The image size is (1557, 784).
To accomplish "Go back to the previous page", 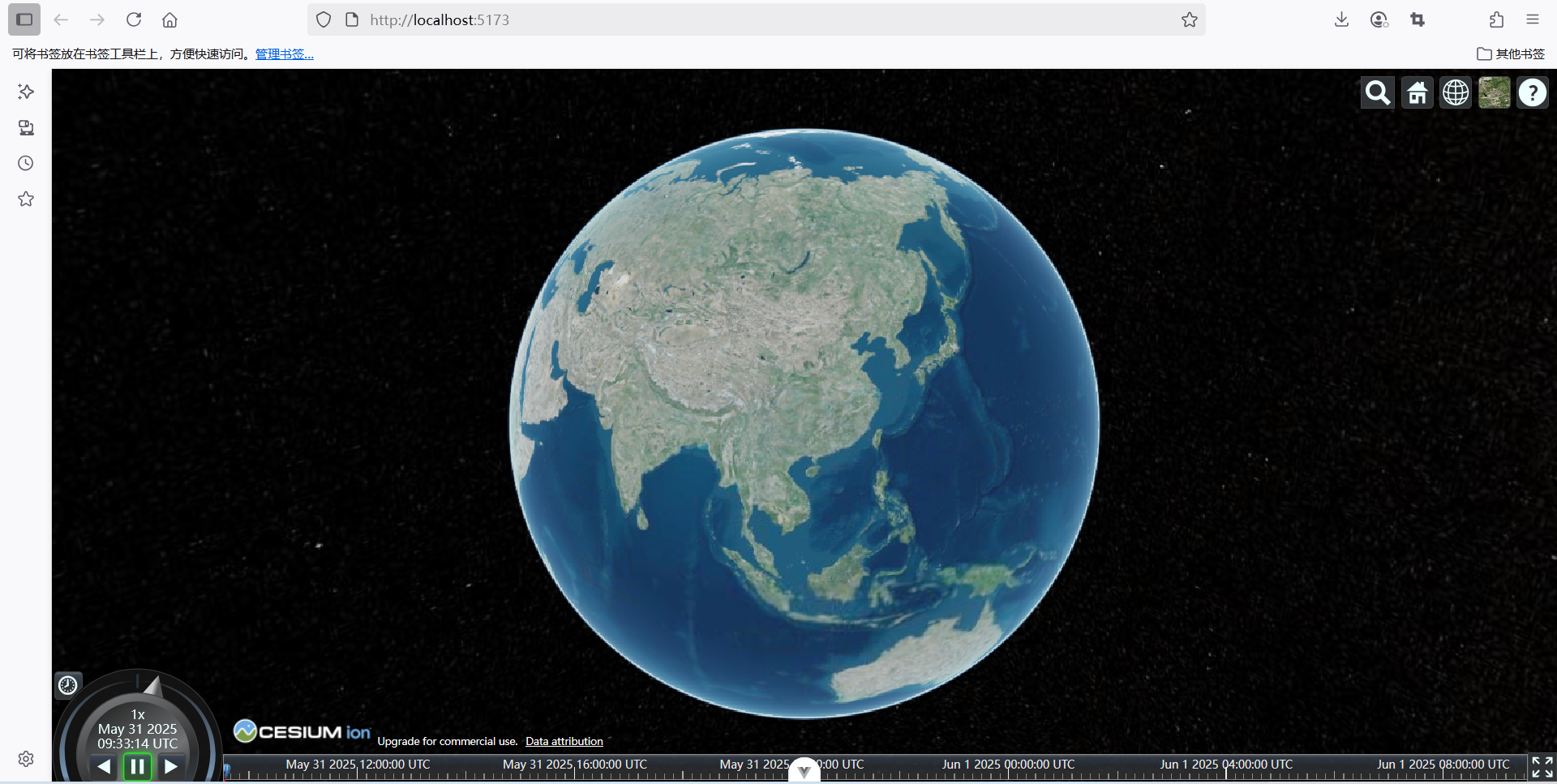I will coord(61,19).
